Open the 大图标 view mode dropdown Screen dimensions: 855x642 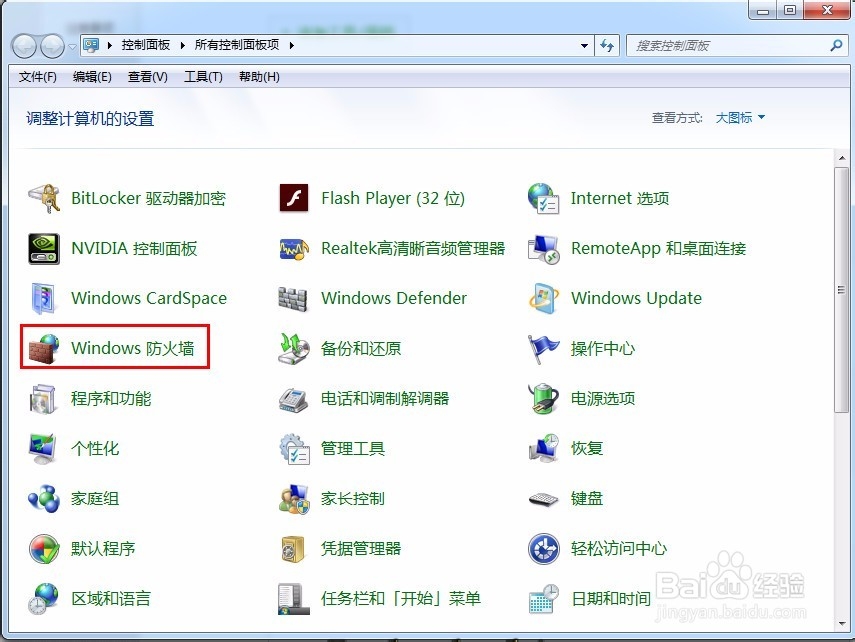(738, 117)
